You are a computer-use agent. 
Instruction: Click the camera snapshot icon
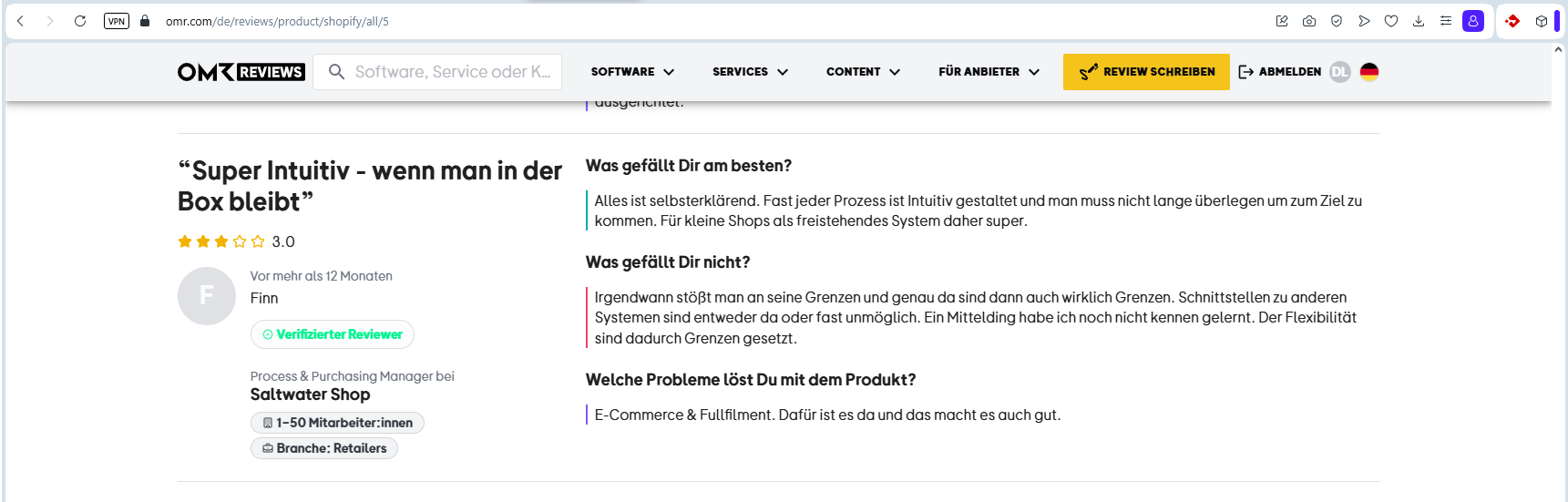pos(1309,21)
